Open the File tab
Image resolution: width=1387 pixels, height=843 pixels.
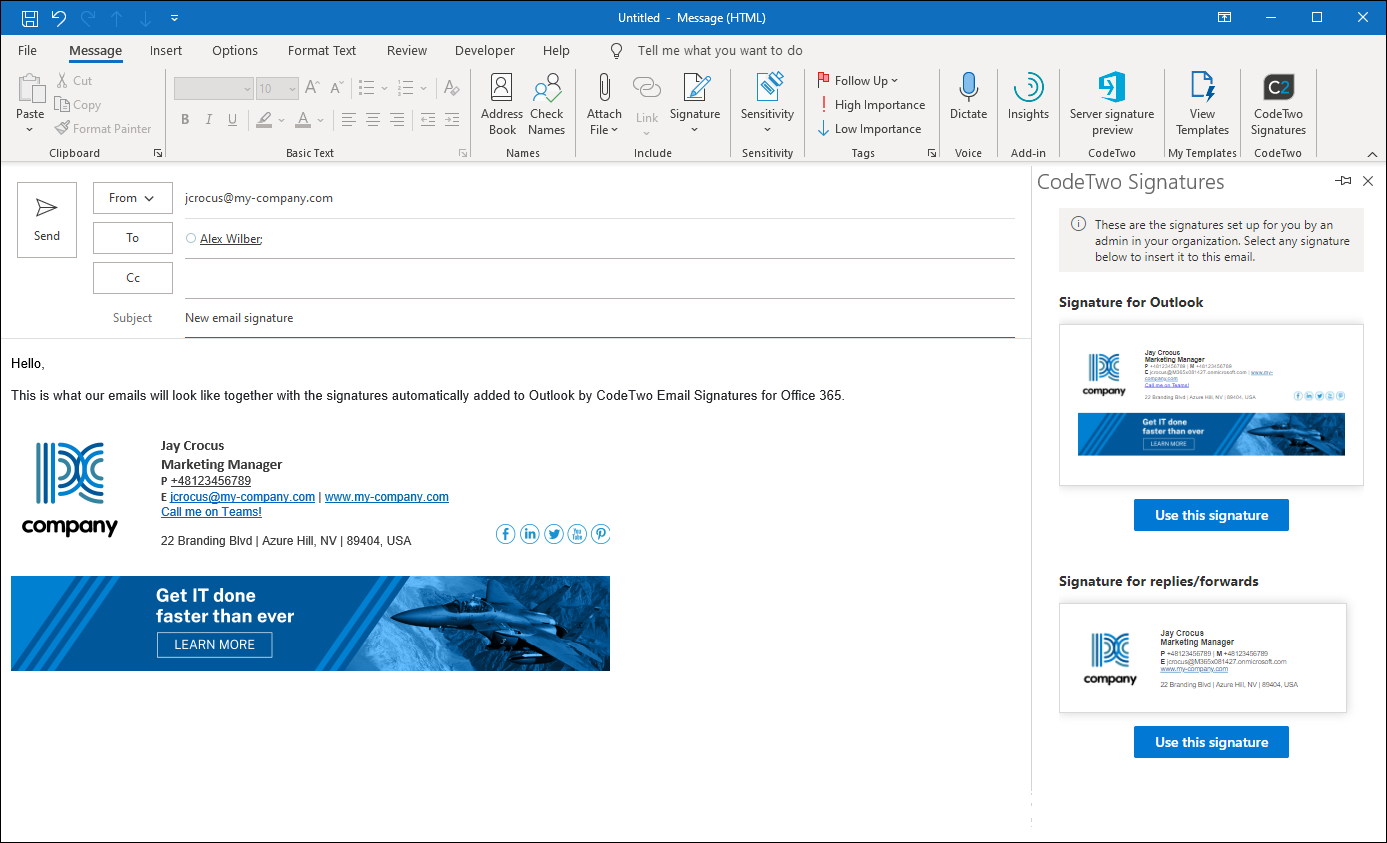pyautogui.click(x=27, y=50)
